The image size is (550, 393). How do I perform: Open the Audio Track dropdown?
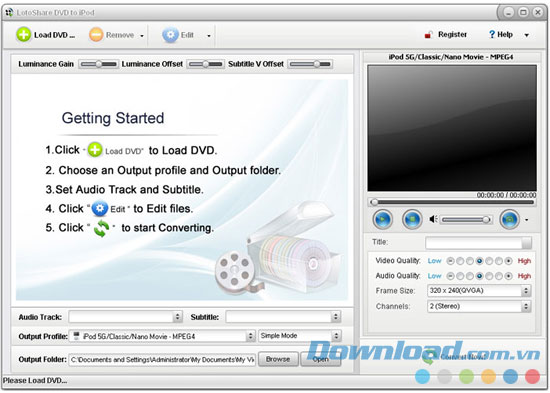pyautogui.click(x=178, y=317)
